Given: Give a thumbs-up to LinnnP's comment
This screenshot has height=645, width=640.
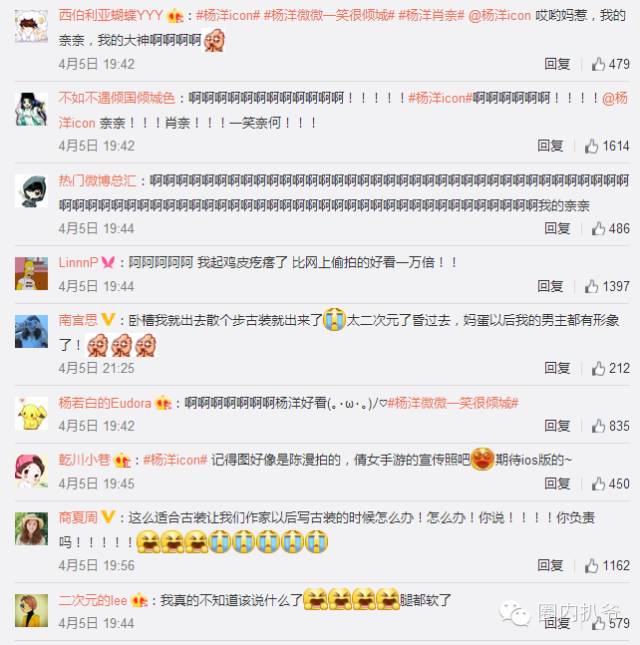Looking at the screenshot, I should click(x=607, y=286).
